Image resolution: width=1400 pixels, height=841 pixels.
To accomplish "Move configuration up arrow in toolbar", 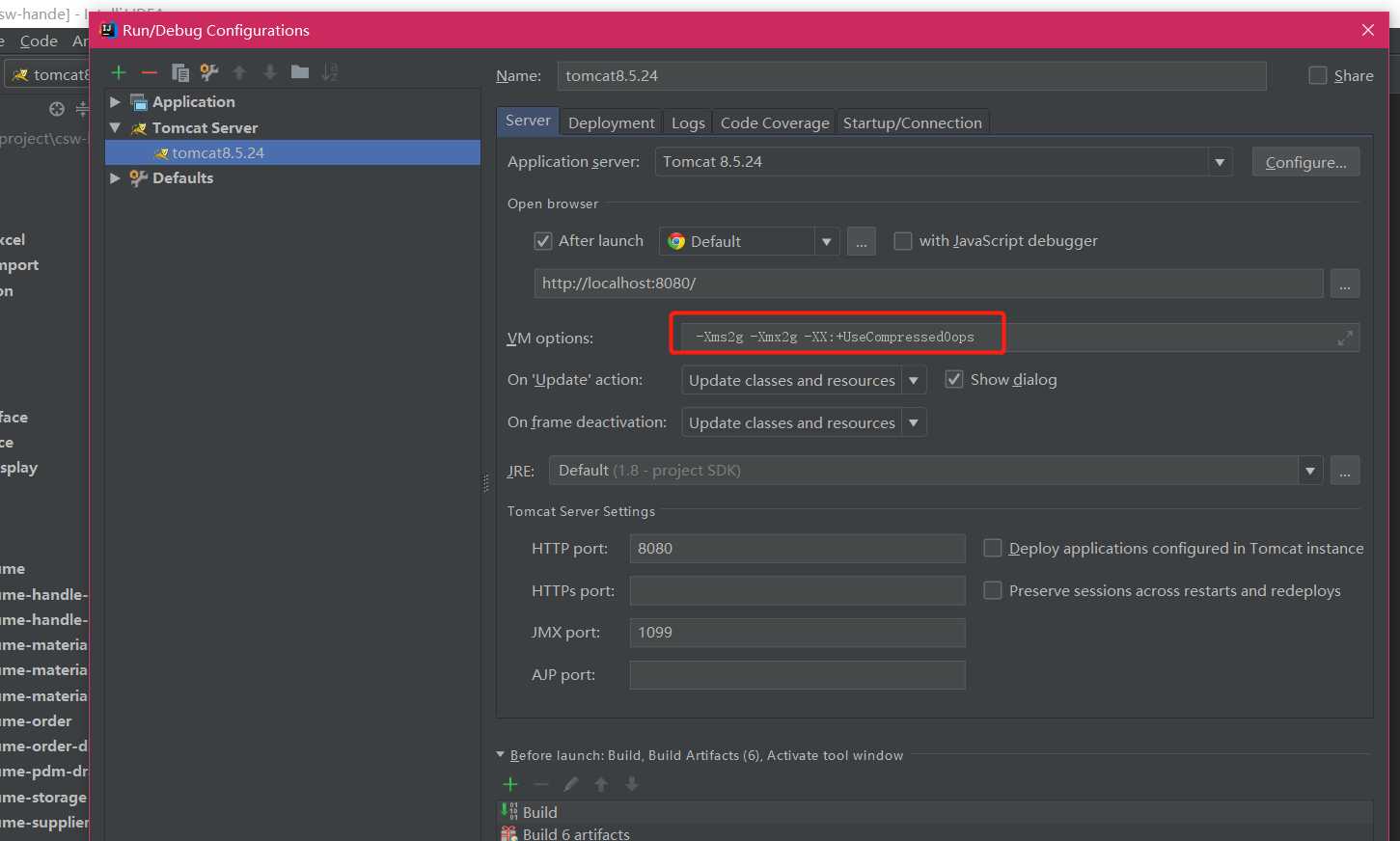I will click(x=240, y=72).
